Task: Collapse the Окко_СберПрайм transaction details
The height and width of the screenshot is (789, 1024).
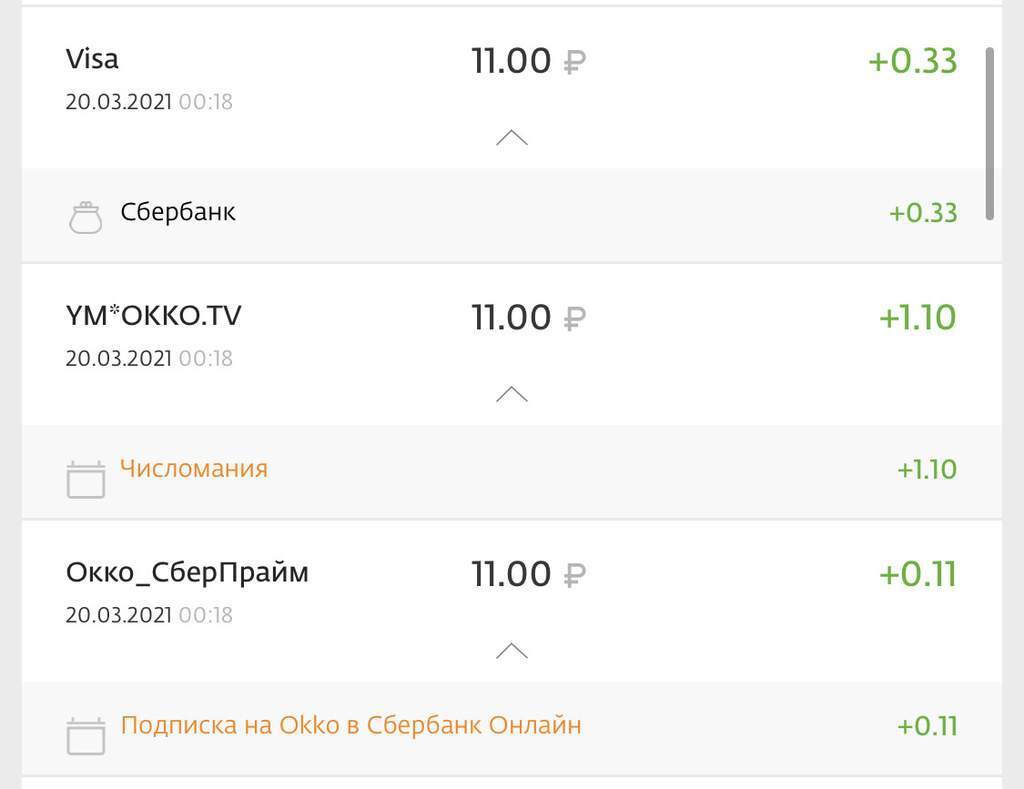Action: (x=511, y=651)
